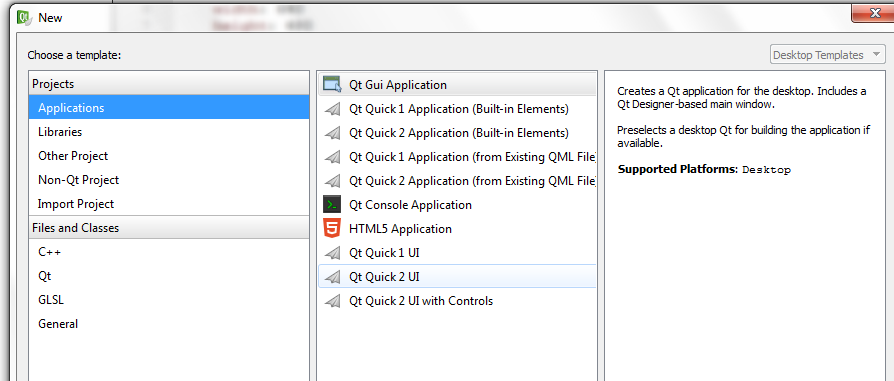This screenshot has height=381, width=894.
Task: Click the HTML5 Application shield icon
Action: [331, 228]
